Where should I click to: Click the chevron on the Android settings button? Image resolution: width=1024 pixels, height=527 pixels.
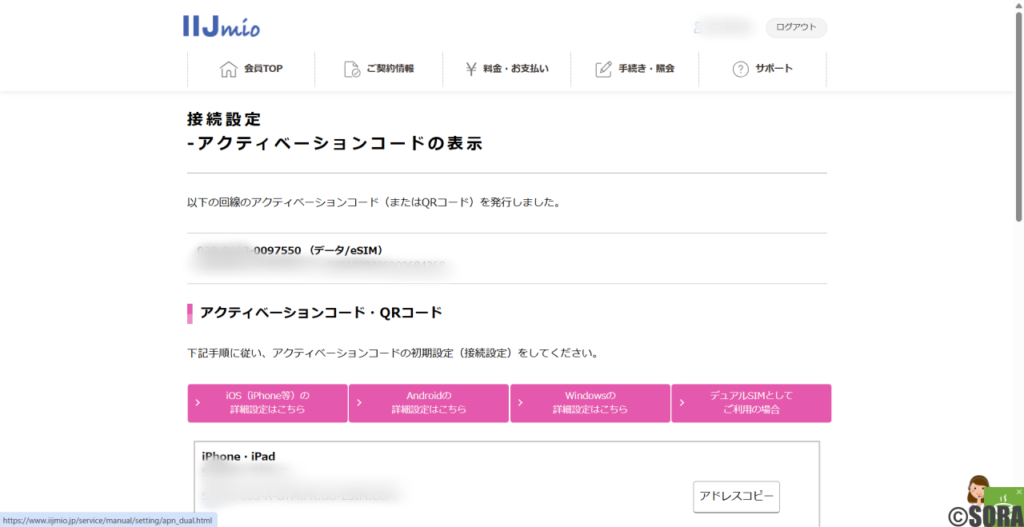click(359, 403)
